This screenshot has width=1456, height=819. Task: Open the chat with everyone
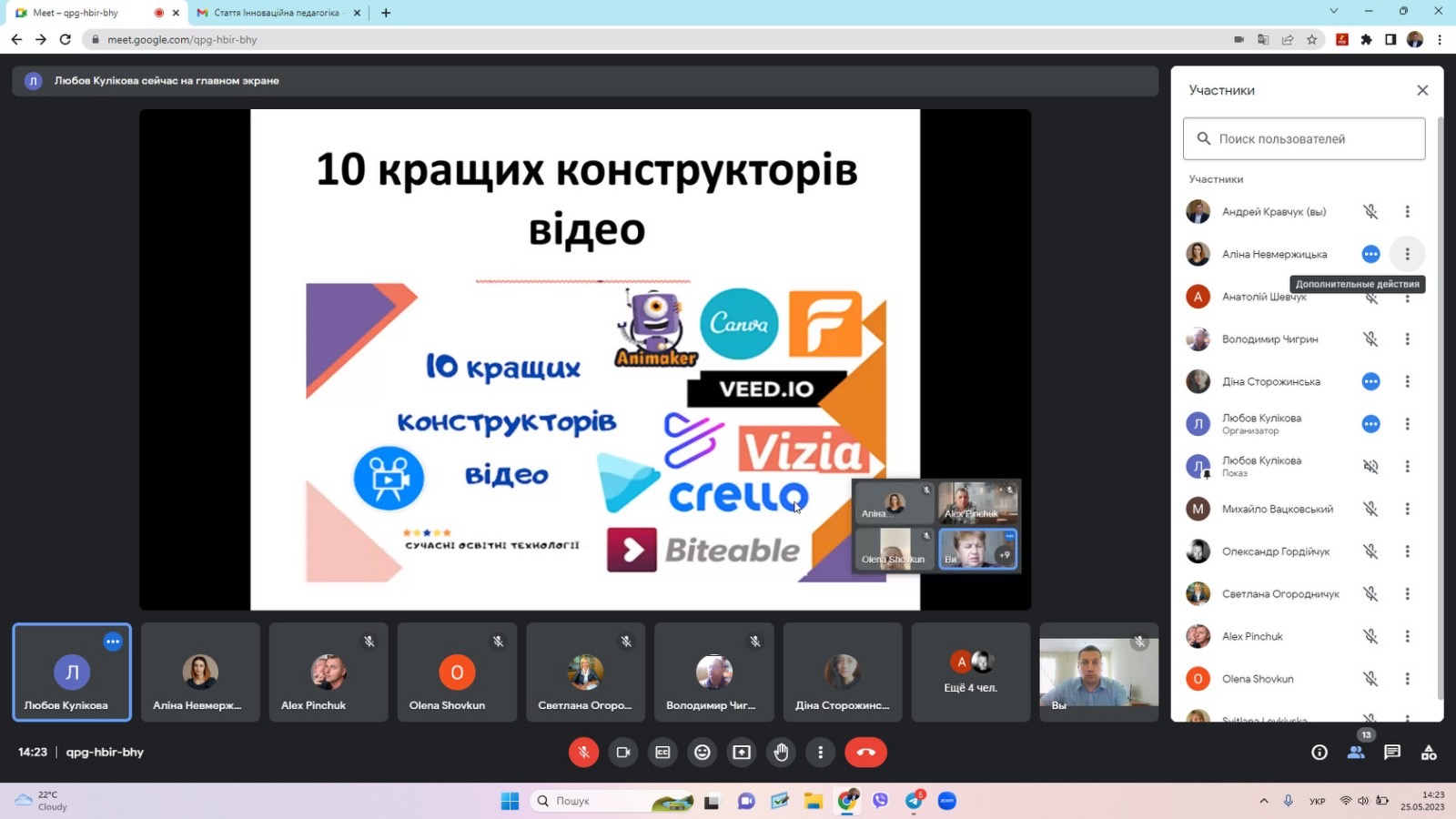(x=1392, y=753)
